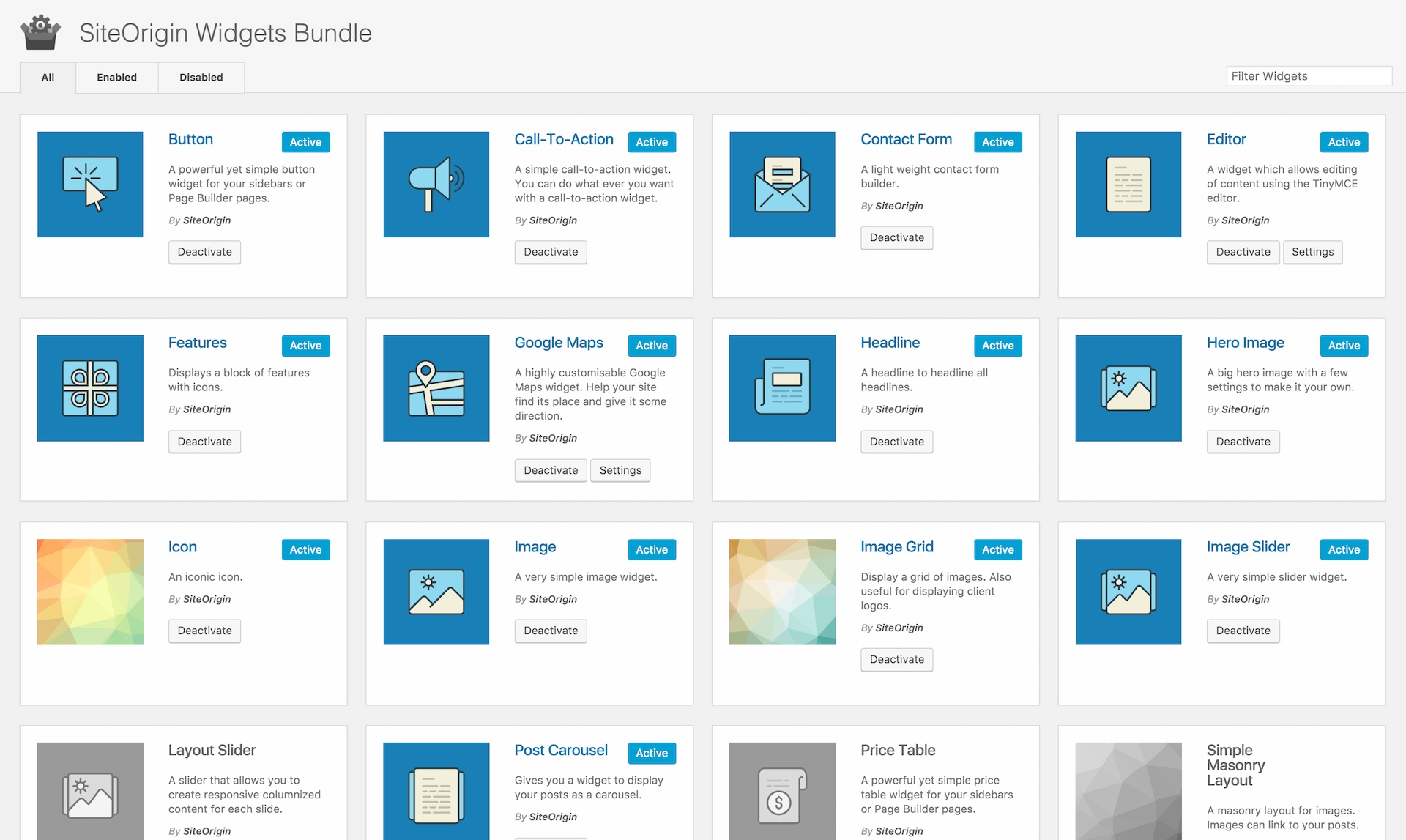Click the Post Carousel widget title
Screen dimensions: 1406x840
561,750
